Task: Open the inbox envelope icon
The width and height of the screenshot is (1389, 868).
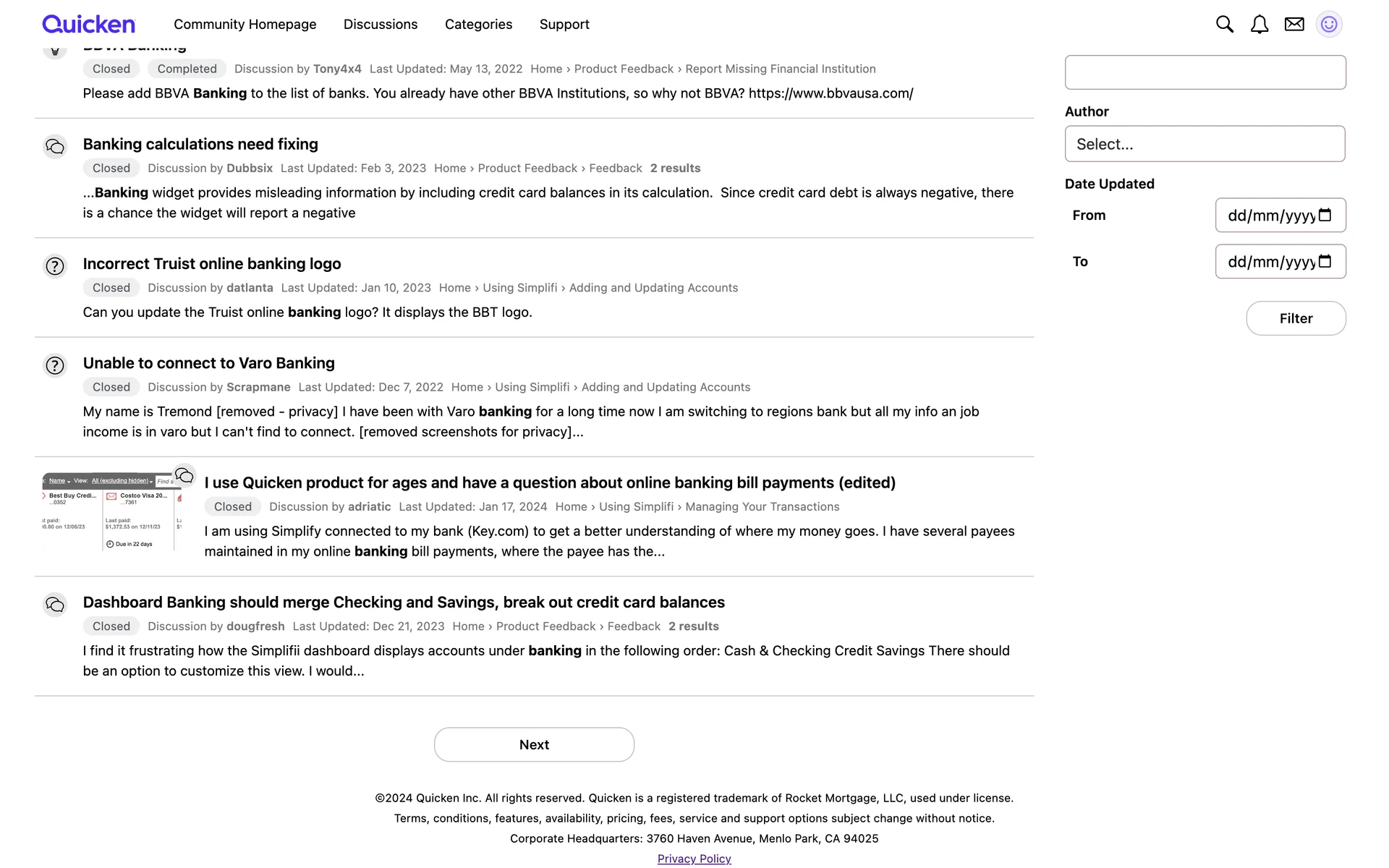Action: 1294,25
